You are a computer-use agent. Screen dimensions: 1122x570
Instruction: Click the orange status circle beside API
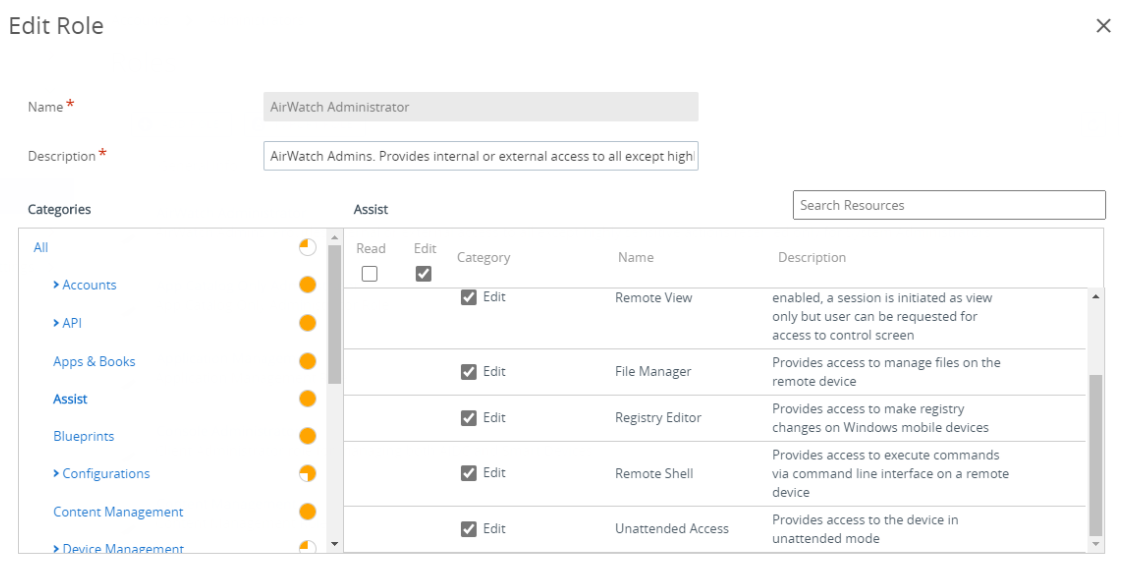[x=307, y=323]
